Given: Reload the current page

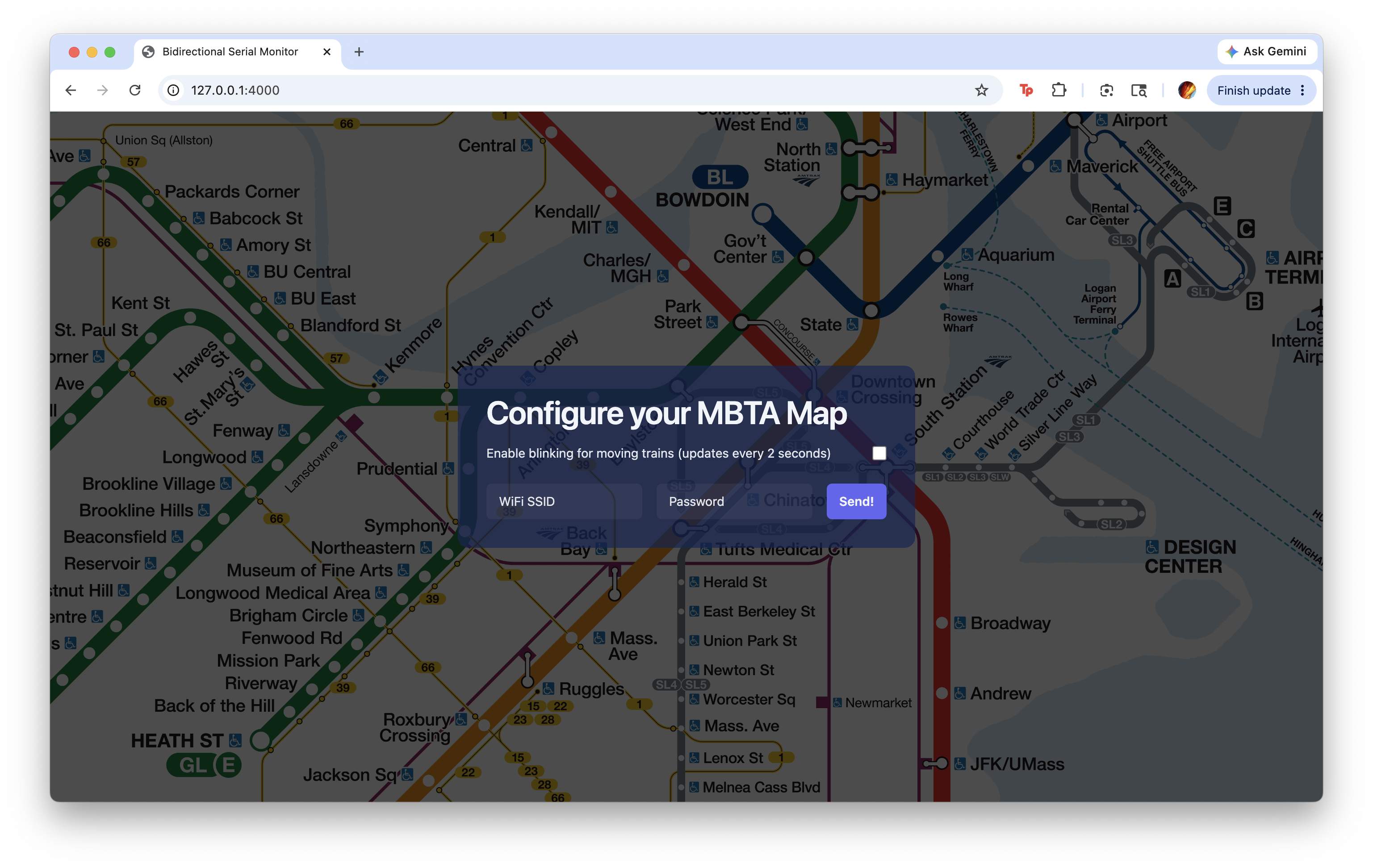Looking at the screenshot, I should (135, 90).
